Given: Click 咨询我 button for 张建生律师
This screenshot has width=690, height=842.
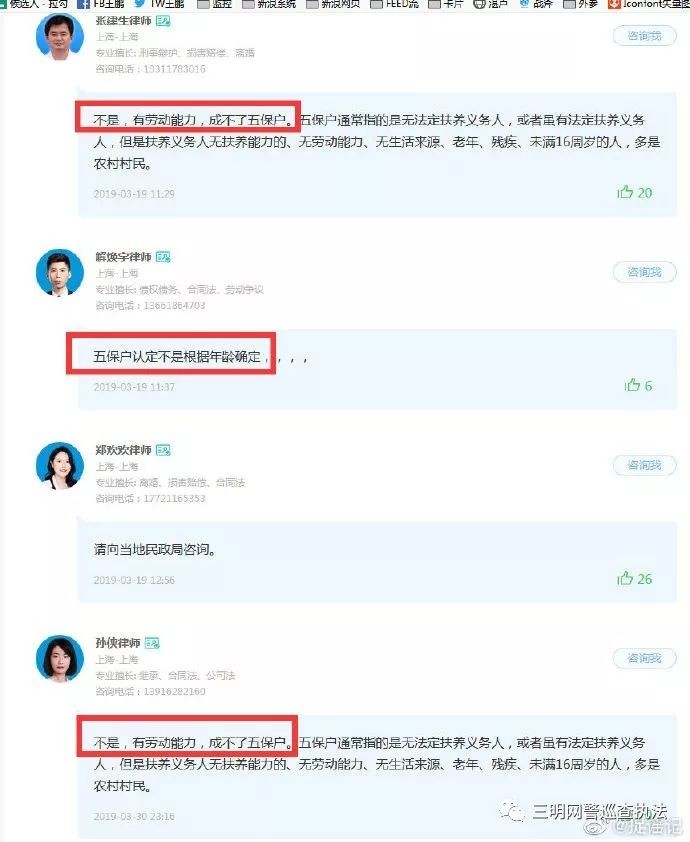Looking at the screenshot, I should pos(644,36).
